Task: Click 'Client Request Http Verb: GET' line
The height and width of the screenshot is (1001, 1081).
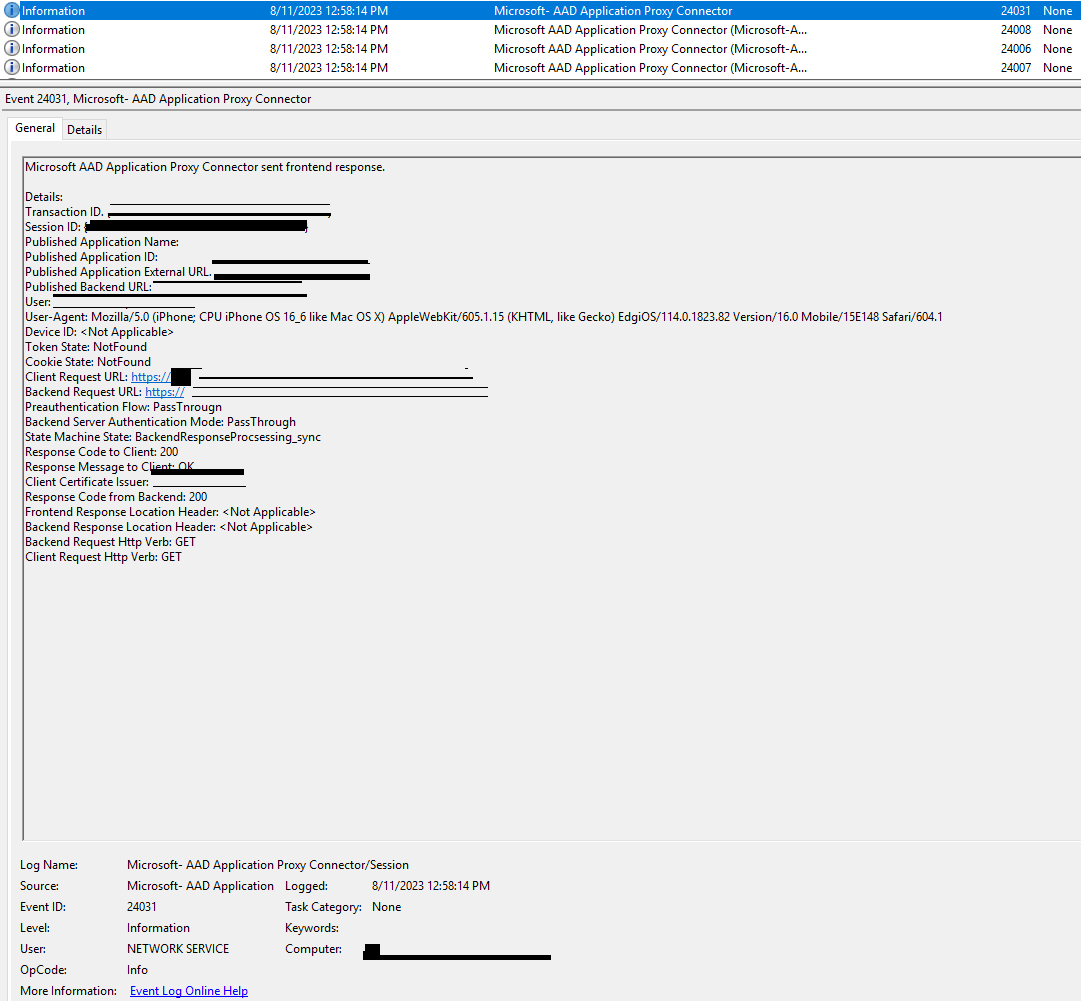Action: (x=103, y=557)
